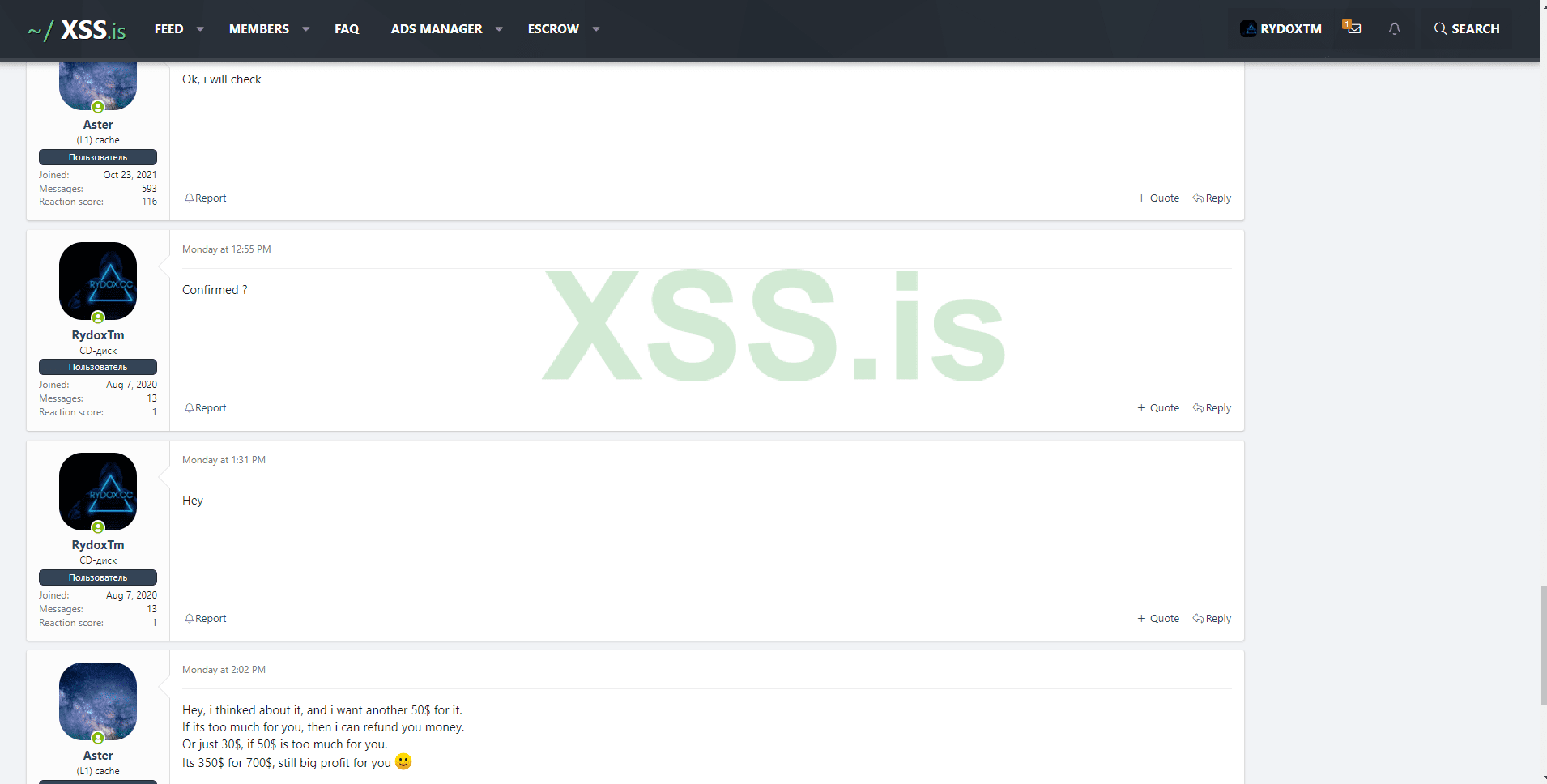Click the "Confirmed ?" message text

click(215, 290)
